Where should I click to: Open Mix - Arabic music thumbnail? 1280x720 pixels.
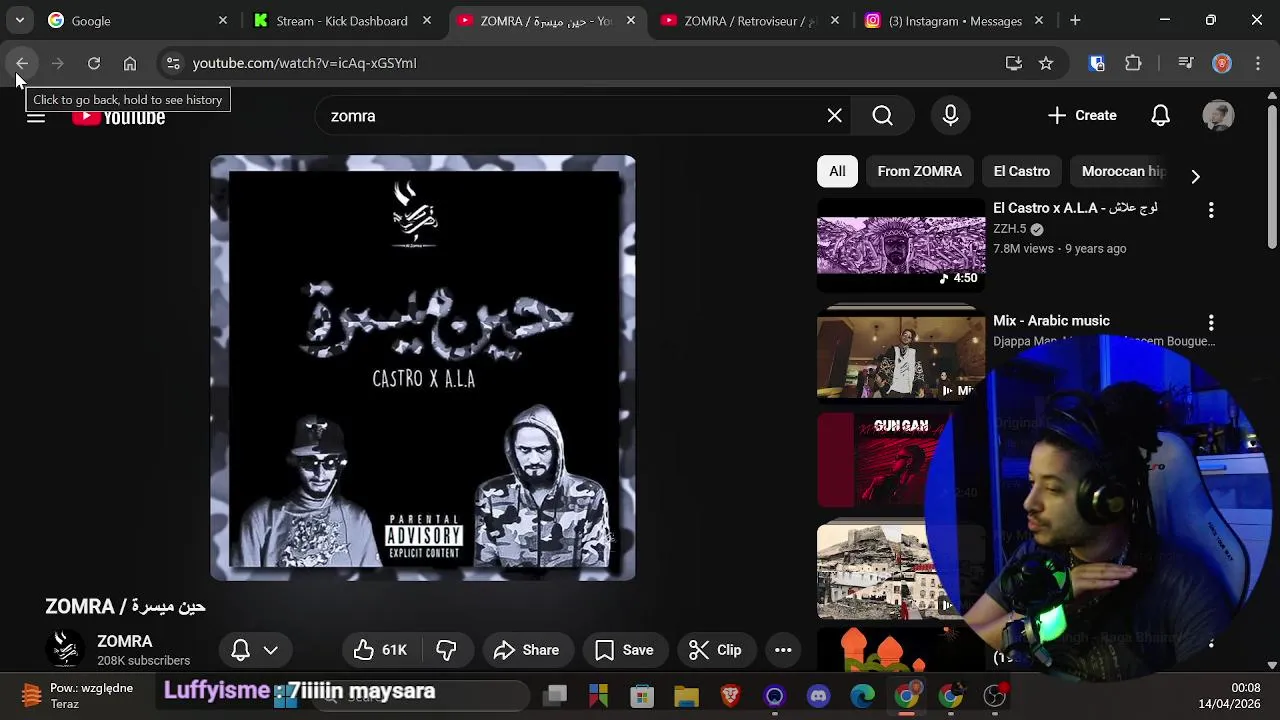[901, 355]
